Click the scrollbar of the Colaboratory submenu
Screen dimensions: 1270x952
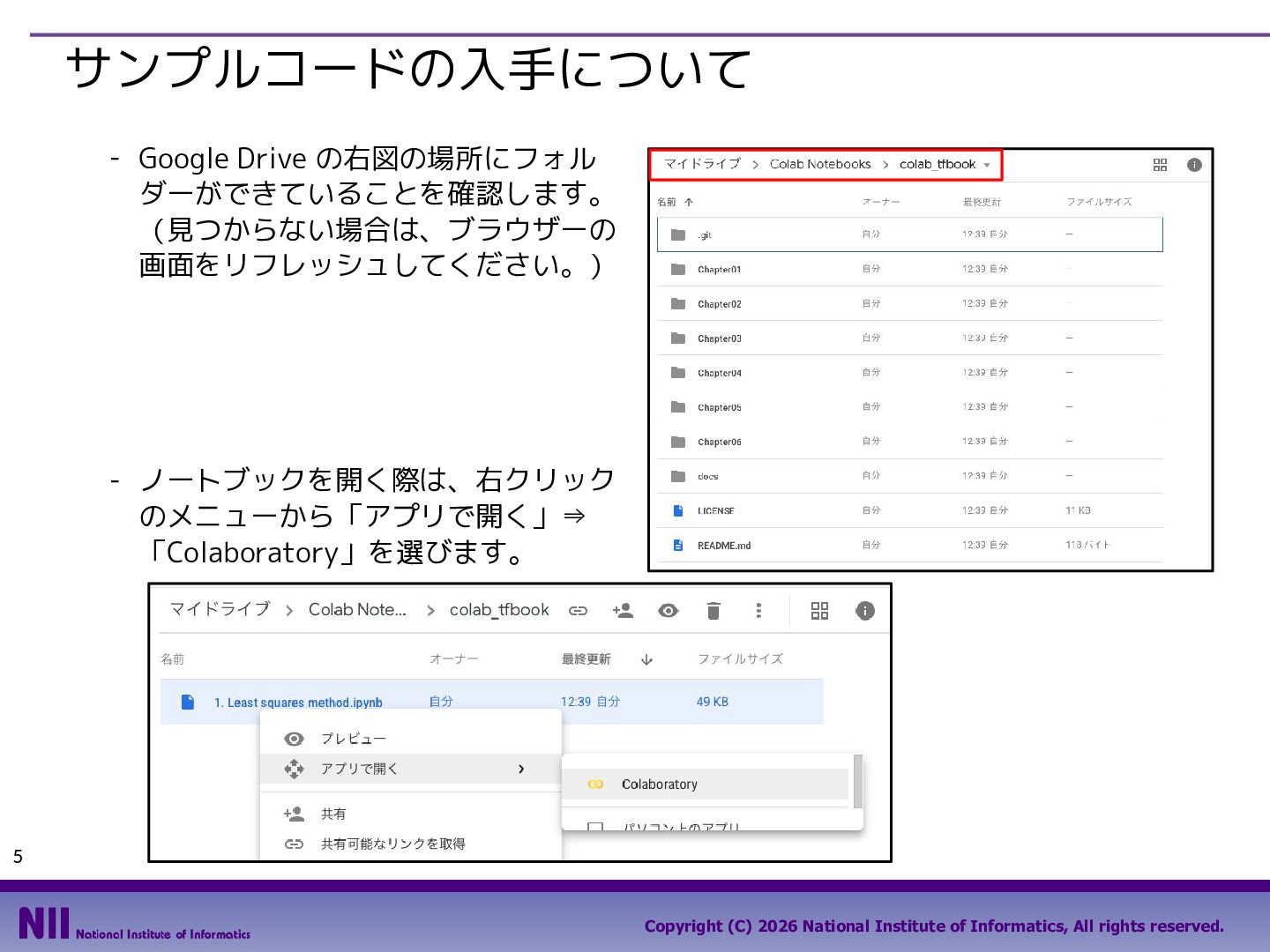pyautogui.click(x=857, y=781)
